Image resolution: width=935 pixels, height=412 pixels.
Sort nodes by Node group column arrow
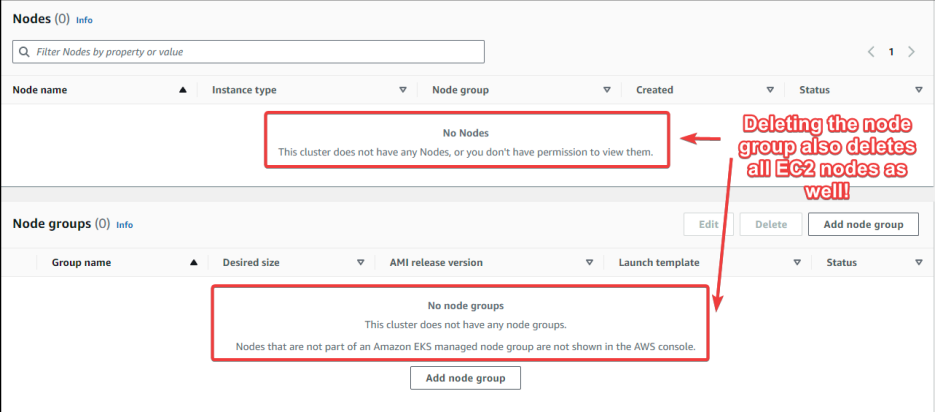pos(607,90)
